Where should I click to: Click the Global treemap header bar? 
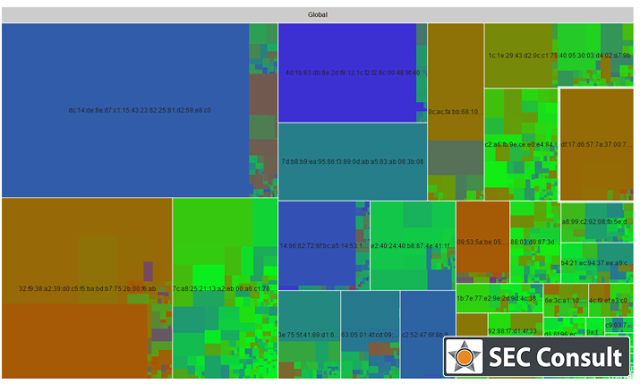pos(318,15)
